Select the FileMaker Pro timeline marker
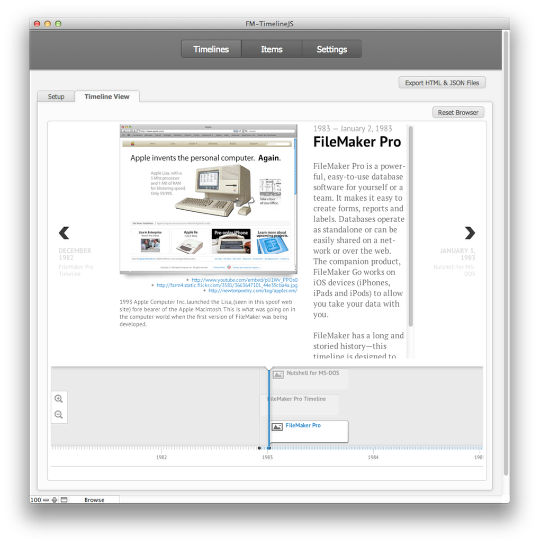This screenshot has height=545, width=540. [x=309, y=431]
